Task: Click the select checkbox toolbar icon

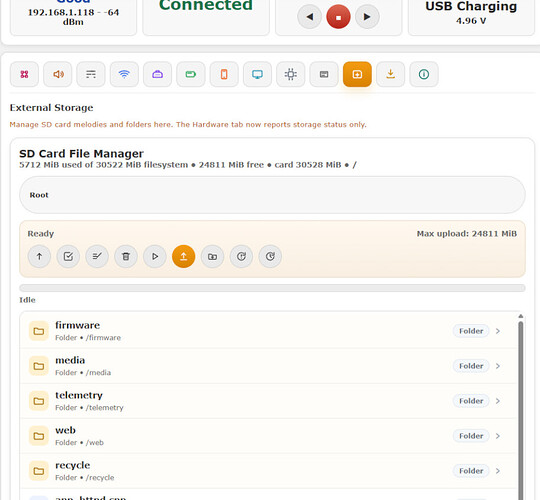Action: pyautogui.click(x=68, y=257)
